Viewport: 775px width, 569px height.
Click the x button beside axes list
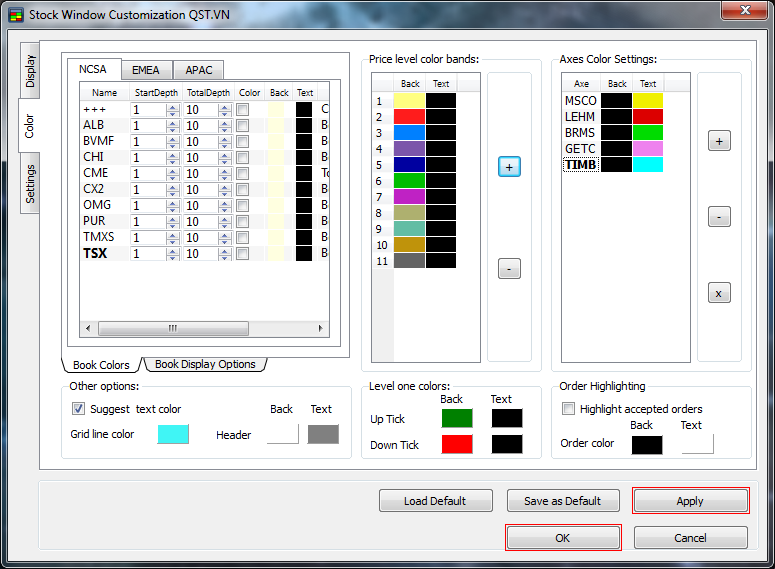coord(719,293)
